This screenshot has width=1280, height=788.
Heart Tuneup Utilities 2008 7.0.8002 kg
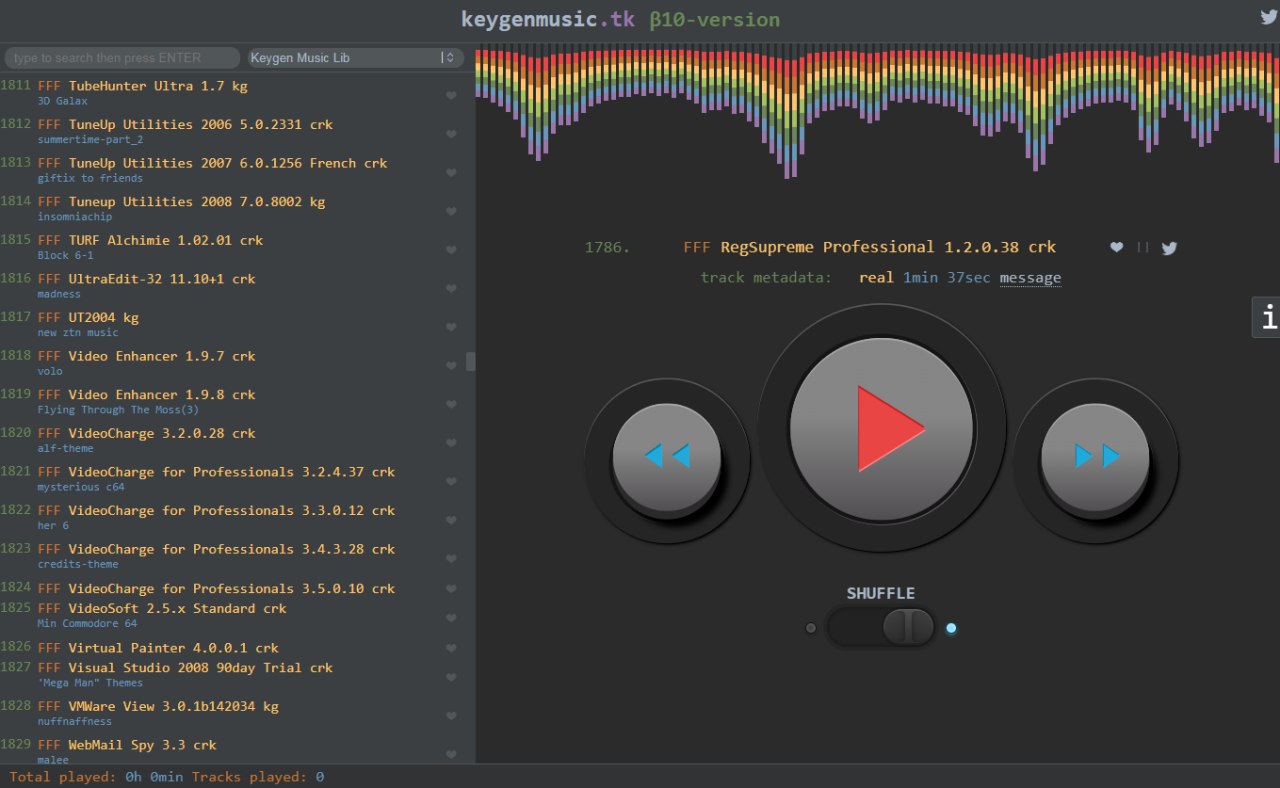[451, 211]
